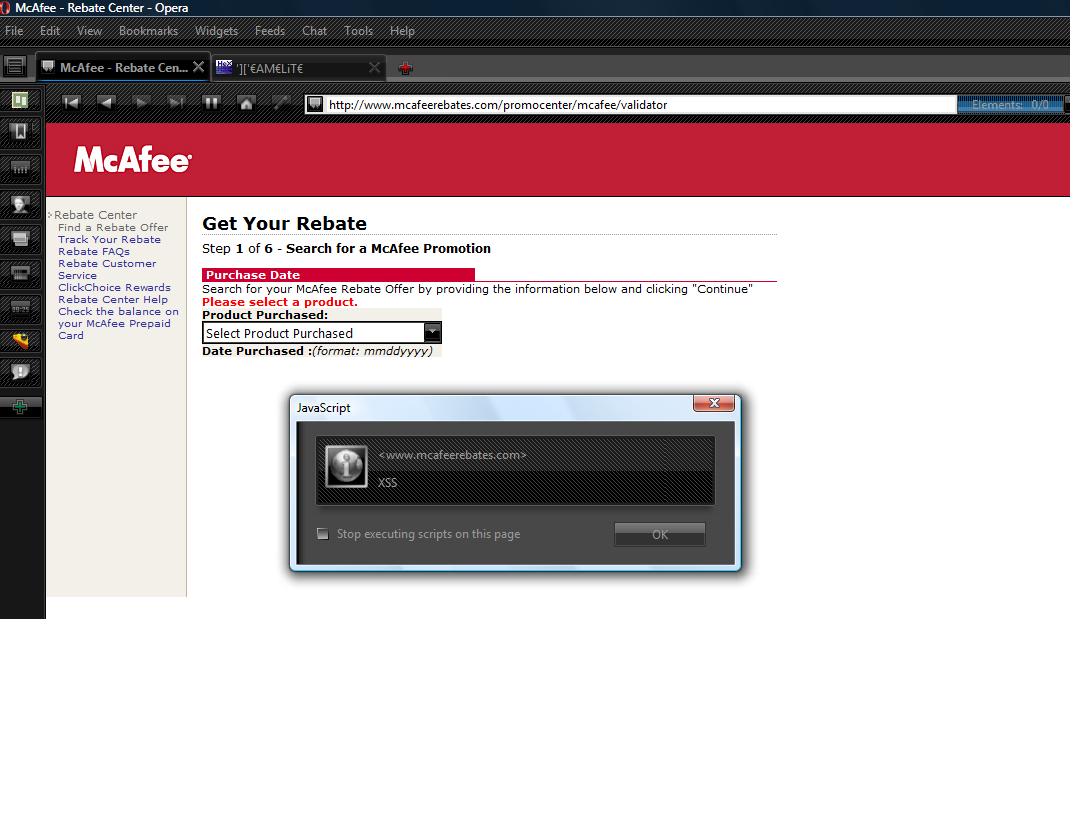Screen dimensions: 1083x834
Task: Click the Forward arrow in the toolbar
Action: tap(141, 103)
